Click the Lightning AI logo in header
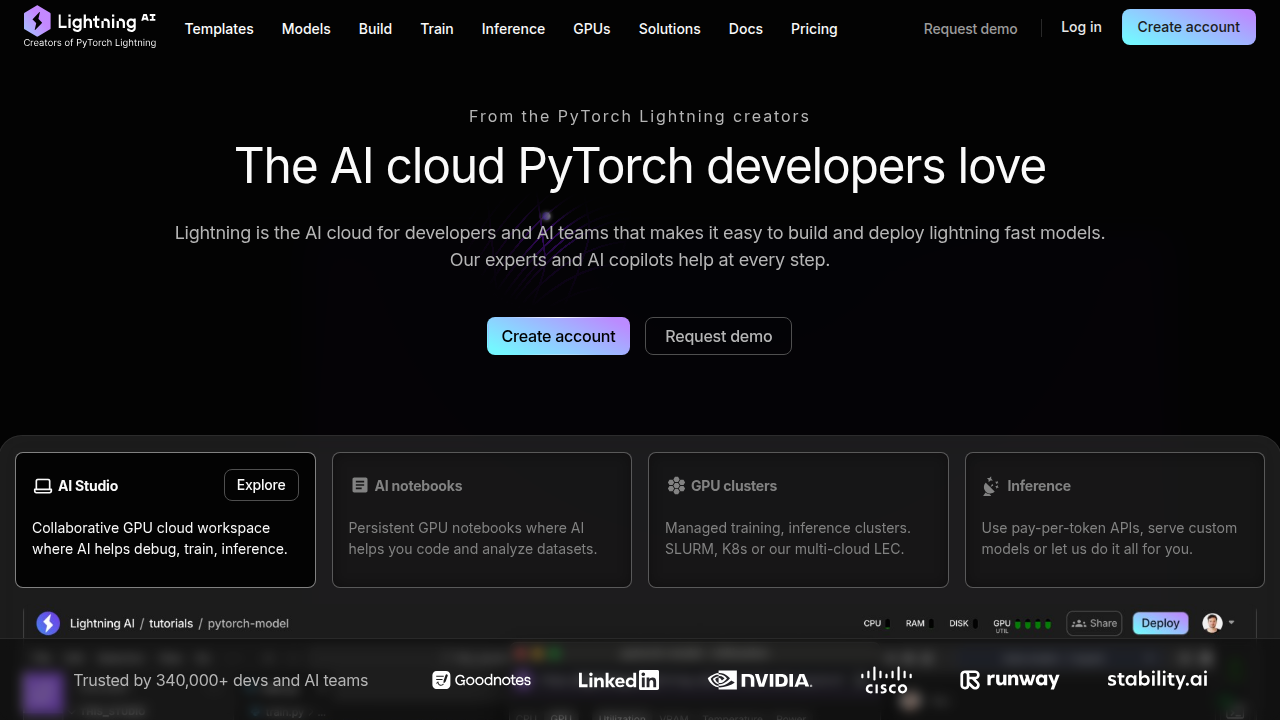 click(90, 27)
